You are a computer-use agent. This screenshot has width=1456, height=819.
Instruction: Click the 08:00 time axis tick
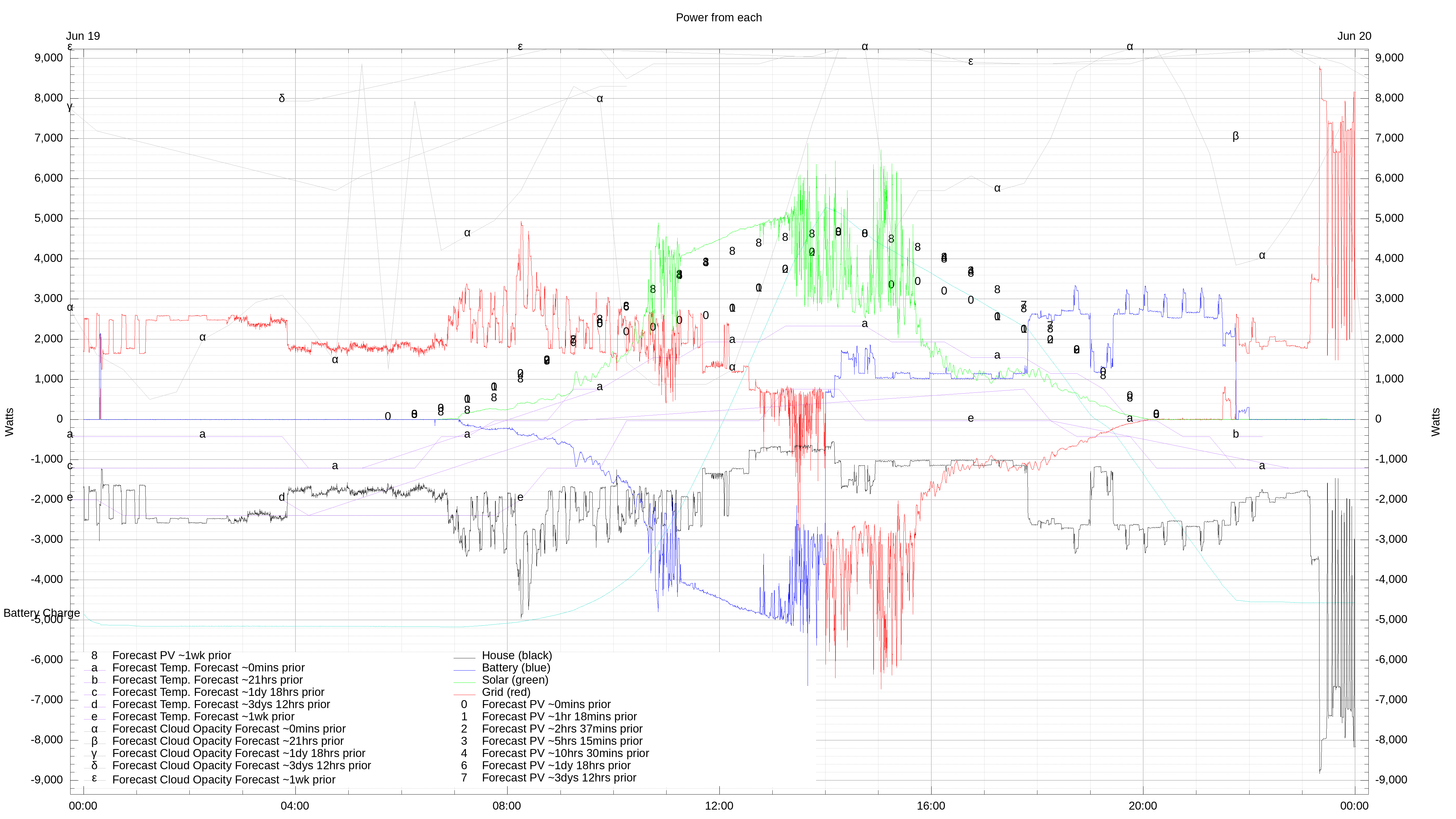click(506, 806)
